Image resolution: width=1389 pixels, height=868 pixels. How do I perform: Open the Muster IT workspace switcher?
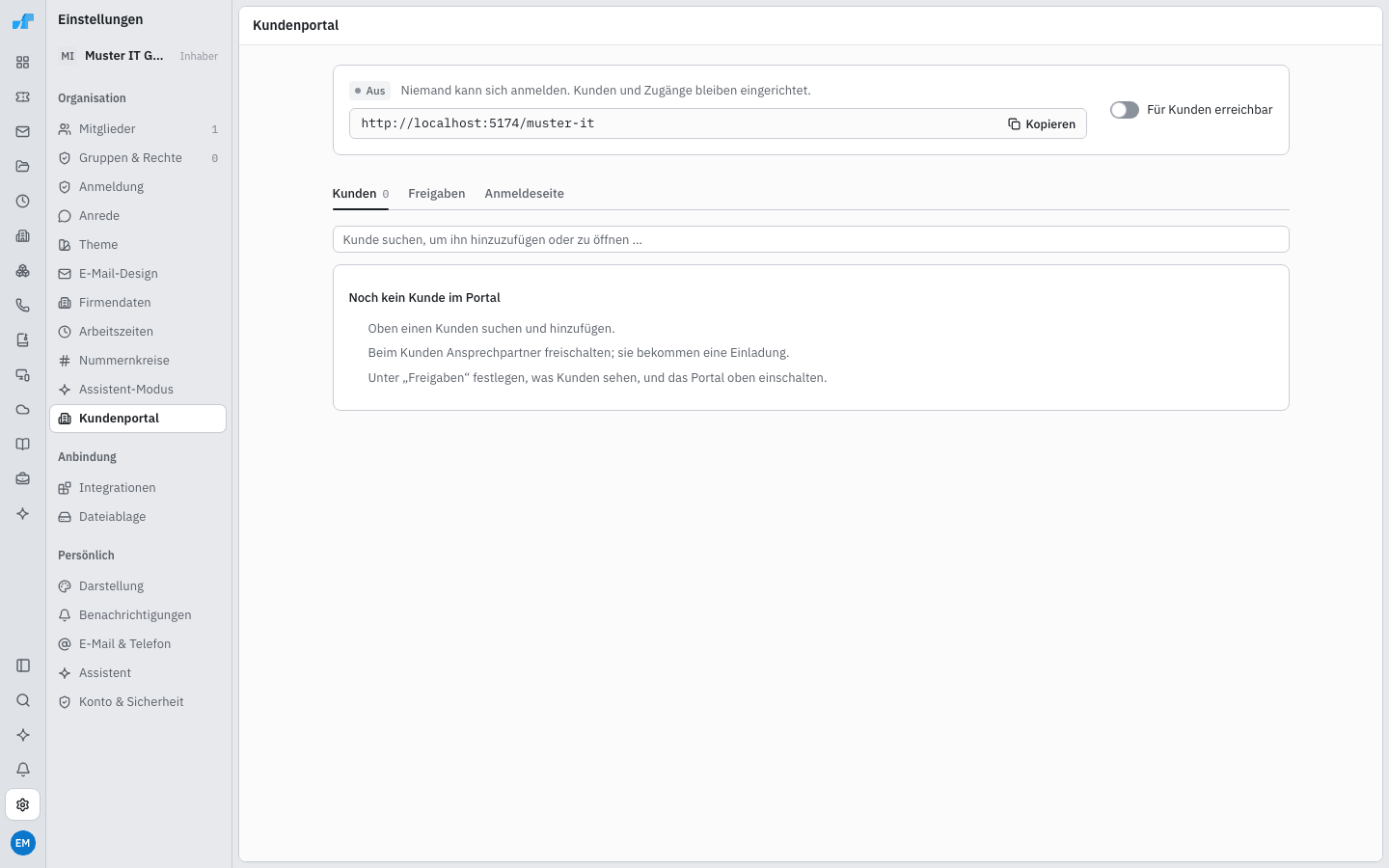[x=139, y=56]
